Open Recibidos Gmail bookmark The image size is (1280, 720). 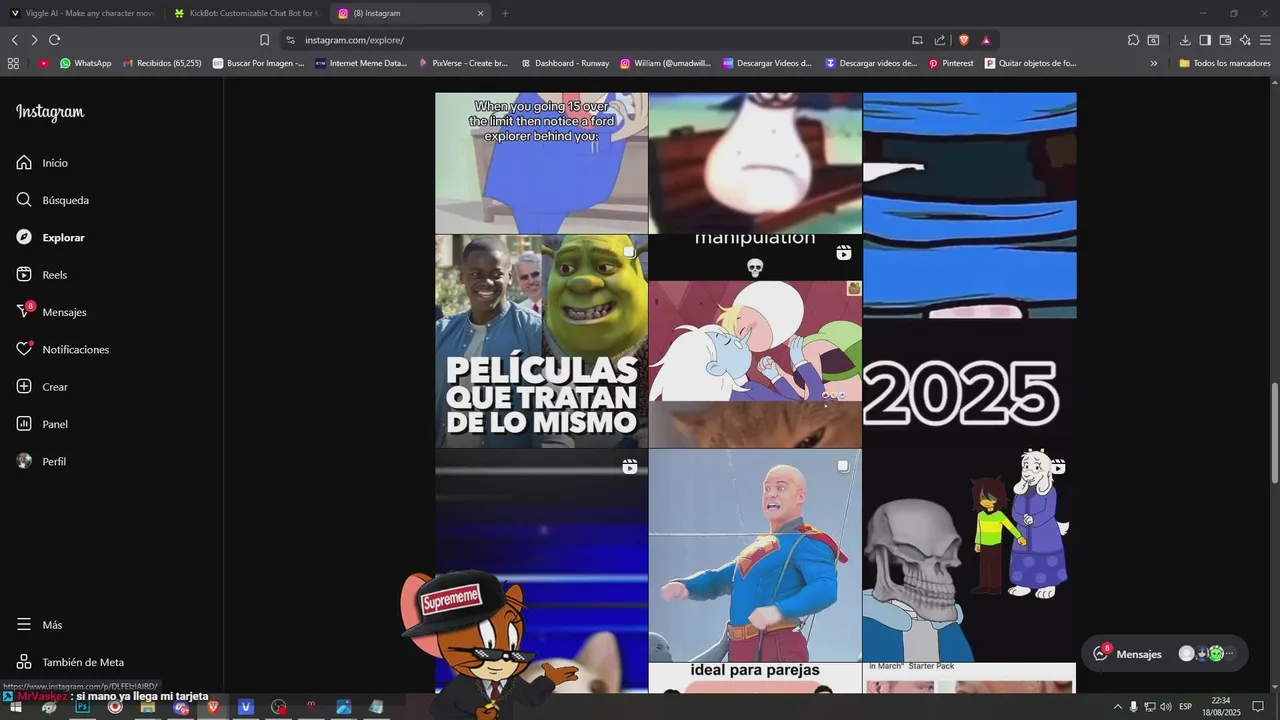coord(162,63)
